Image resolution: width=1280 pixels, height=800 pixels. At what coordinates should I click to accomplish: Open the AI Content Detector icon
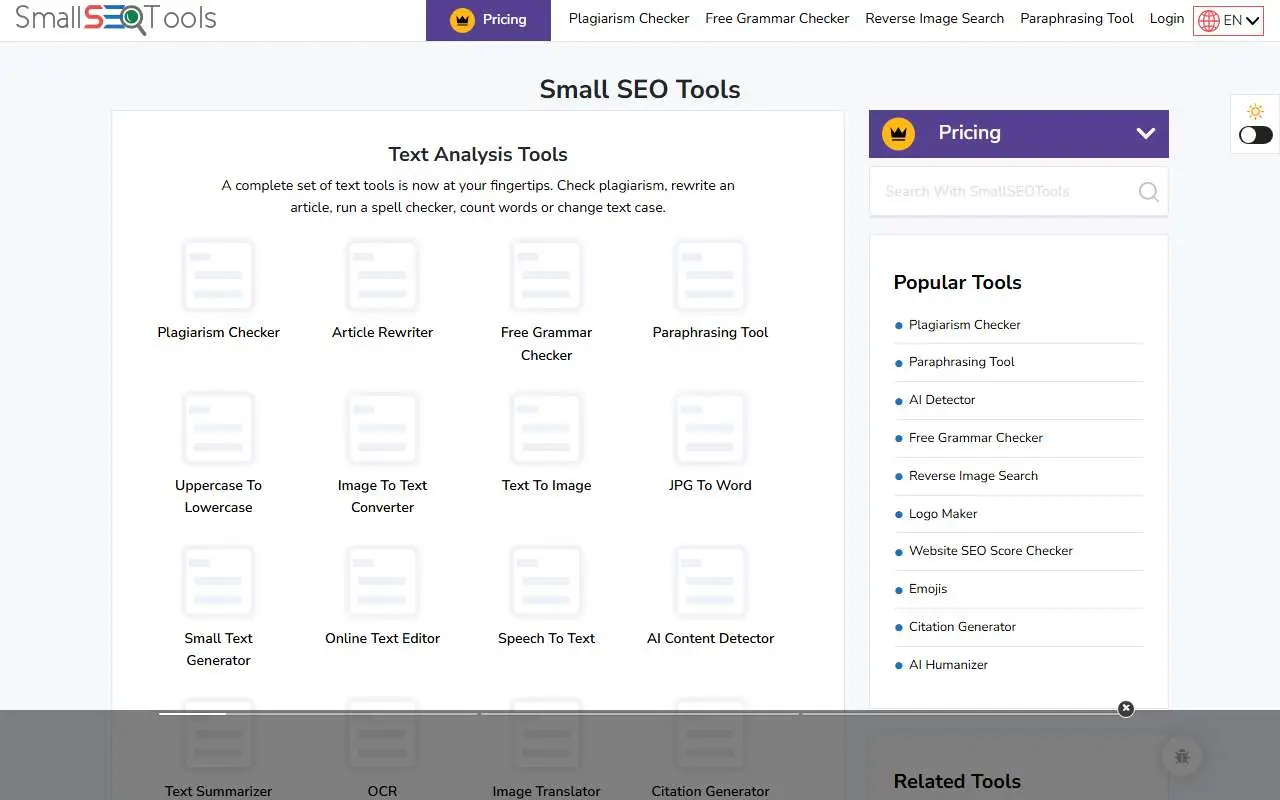pos(710,581)
